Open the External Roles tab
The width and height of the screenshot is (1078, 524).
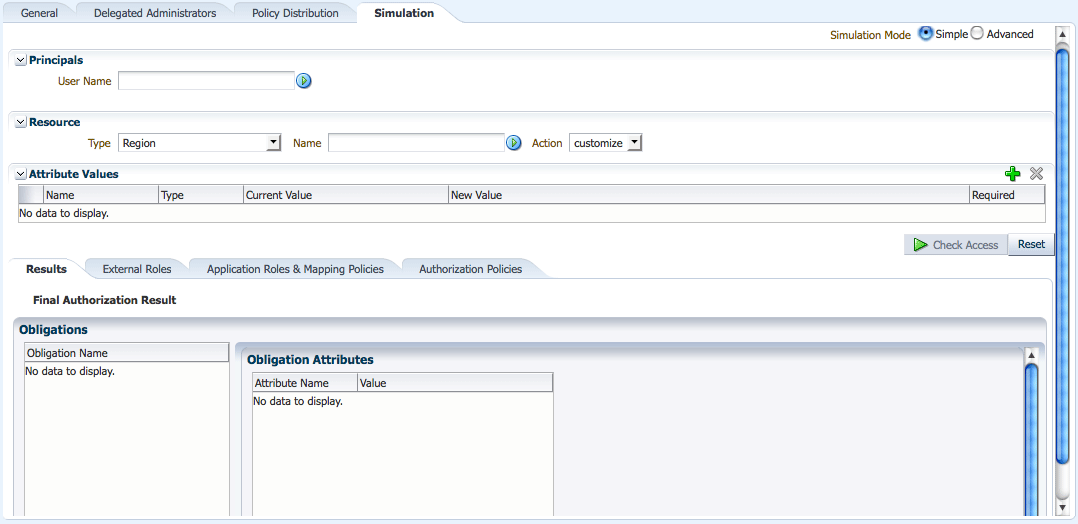click(137, 269)
